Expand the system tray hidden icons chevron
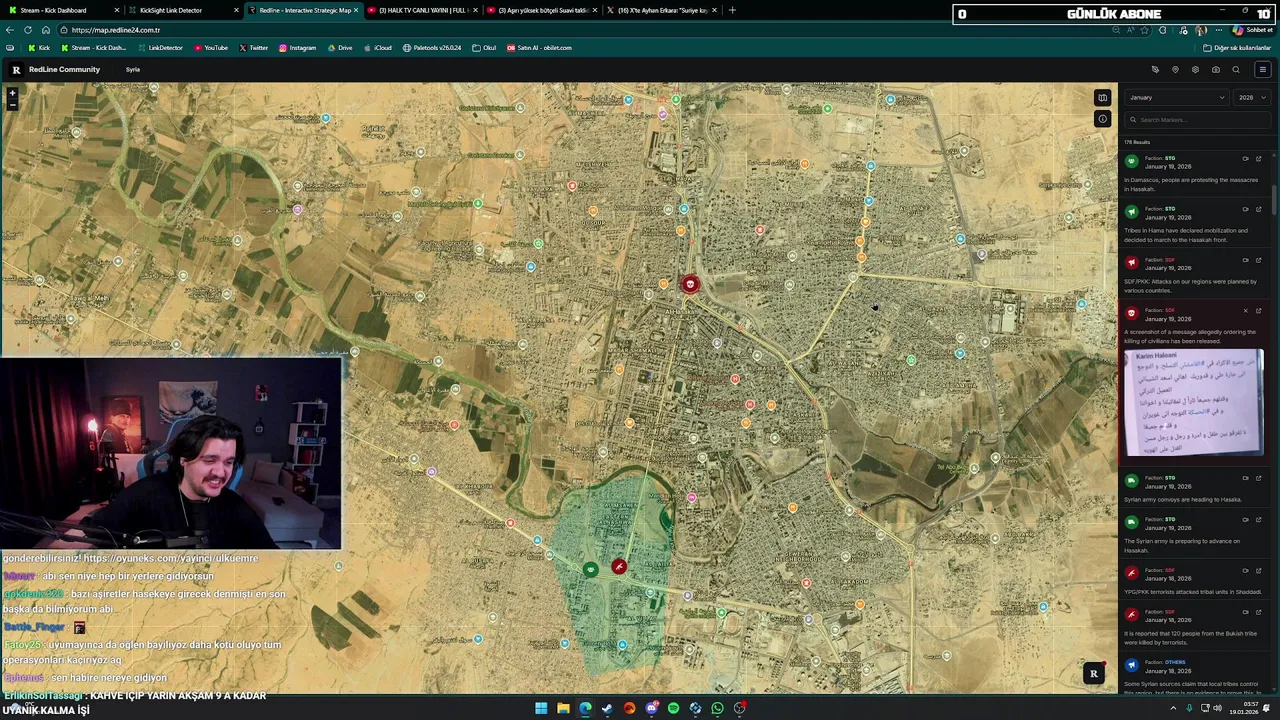1280x720 pixels. 1174,708
